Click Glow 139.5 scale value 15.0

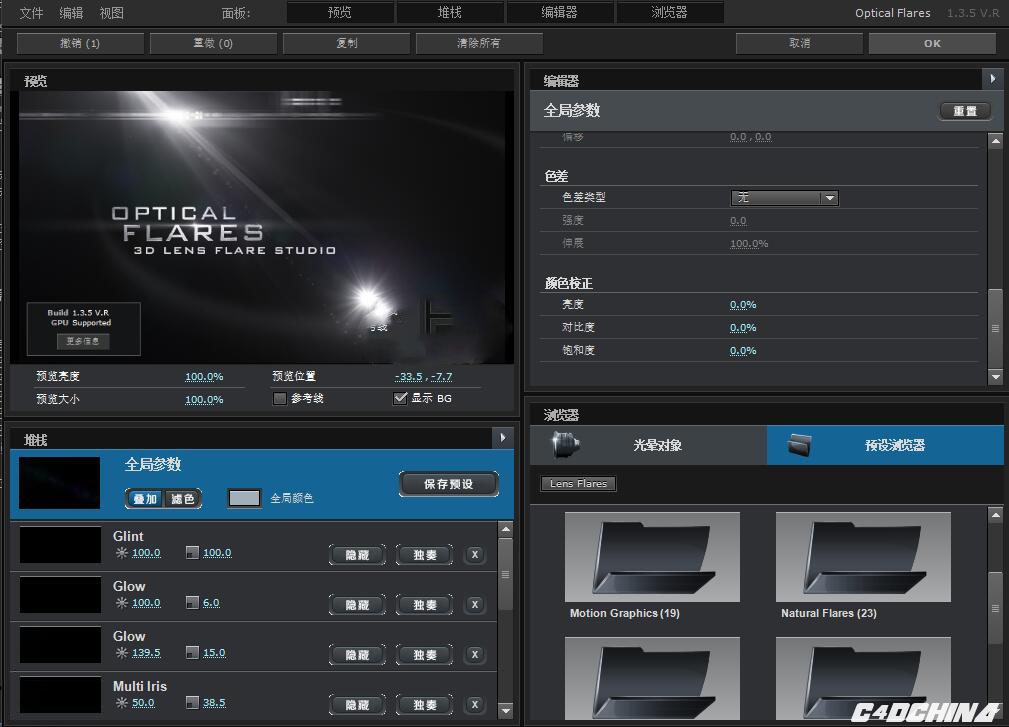(x=214, y=652)
